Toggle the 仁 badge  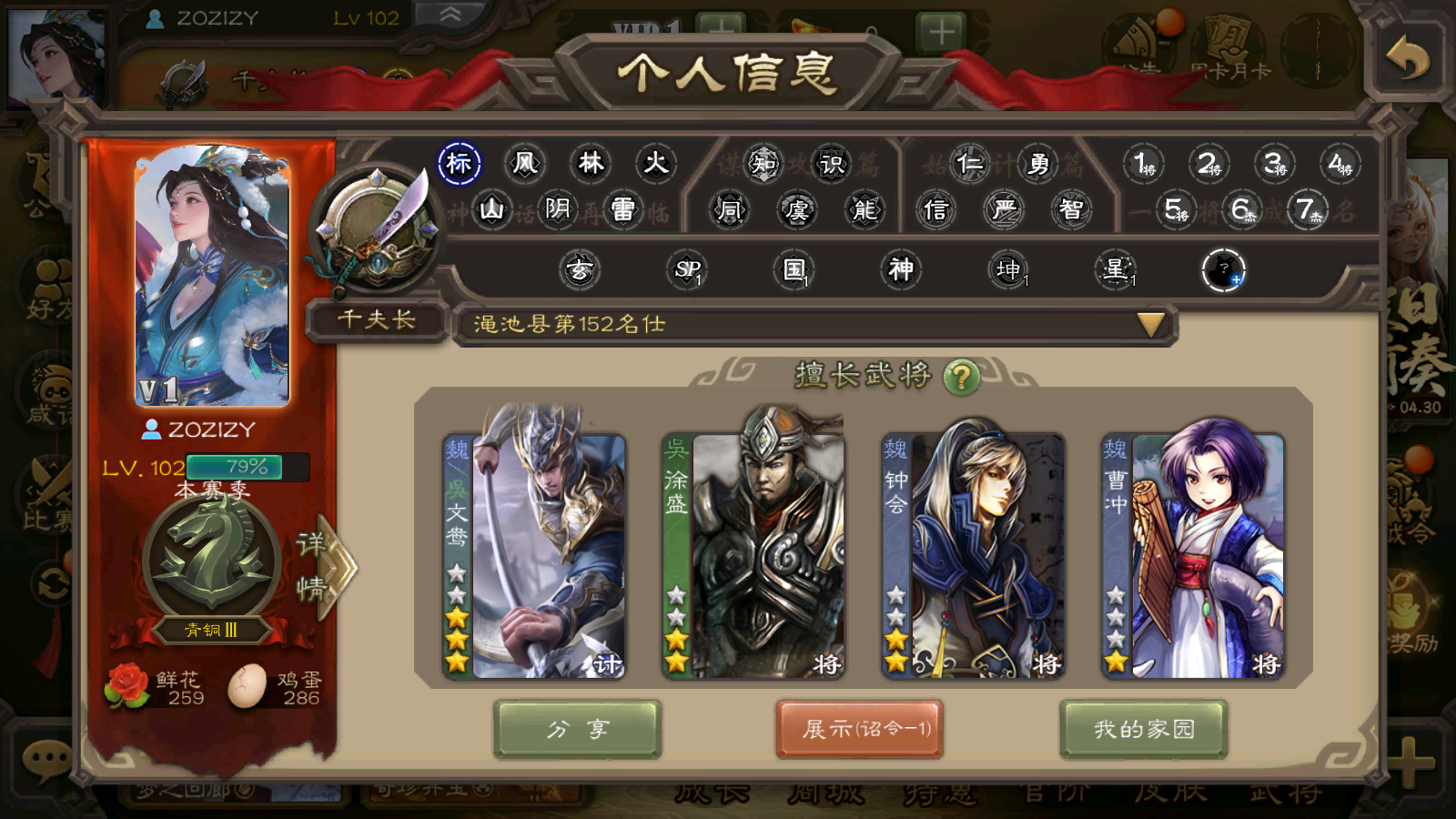969,164
